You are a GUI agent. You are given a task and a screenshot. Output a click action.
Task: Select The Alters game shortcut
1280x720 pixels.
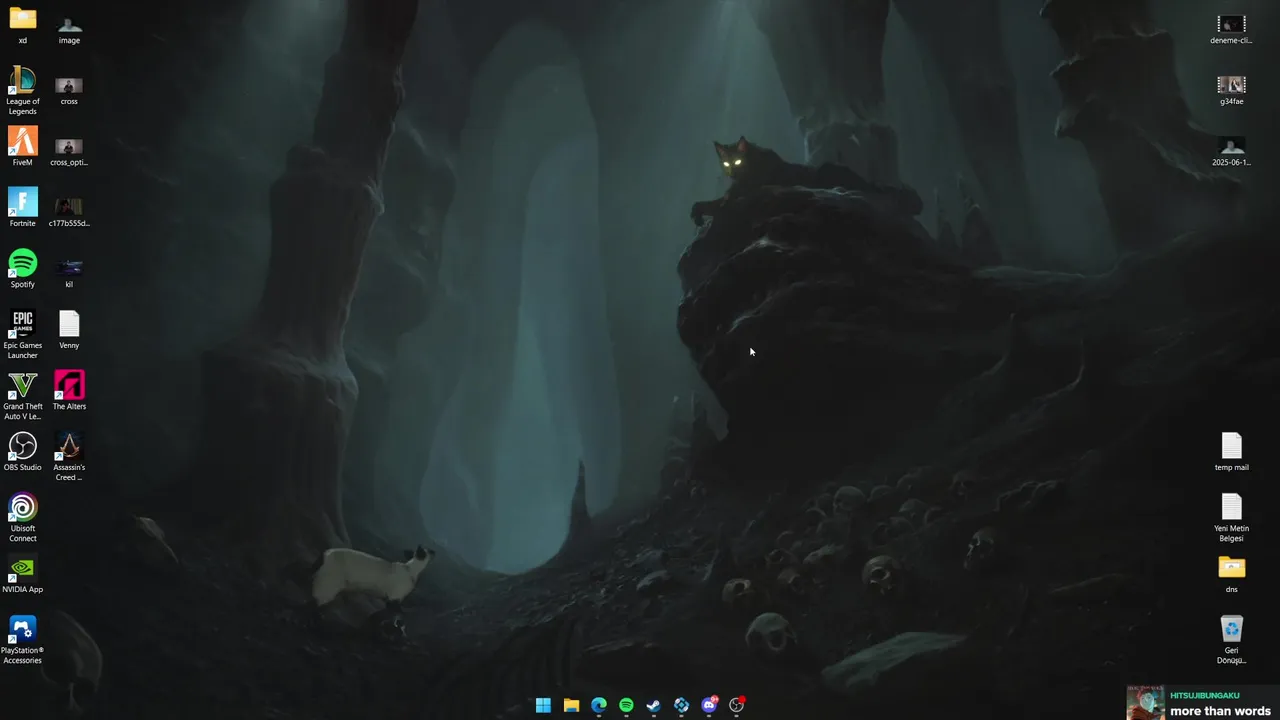(x=69, y=391)
